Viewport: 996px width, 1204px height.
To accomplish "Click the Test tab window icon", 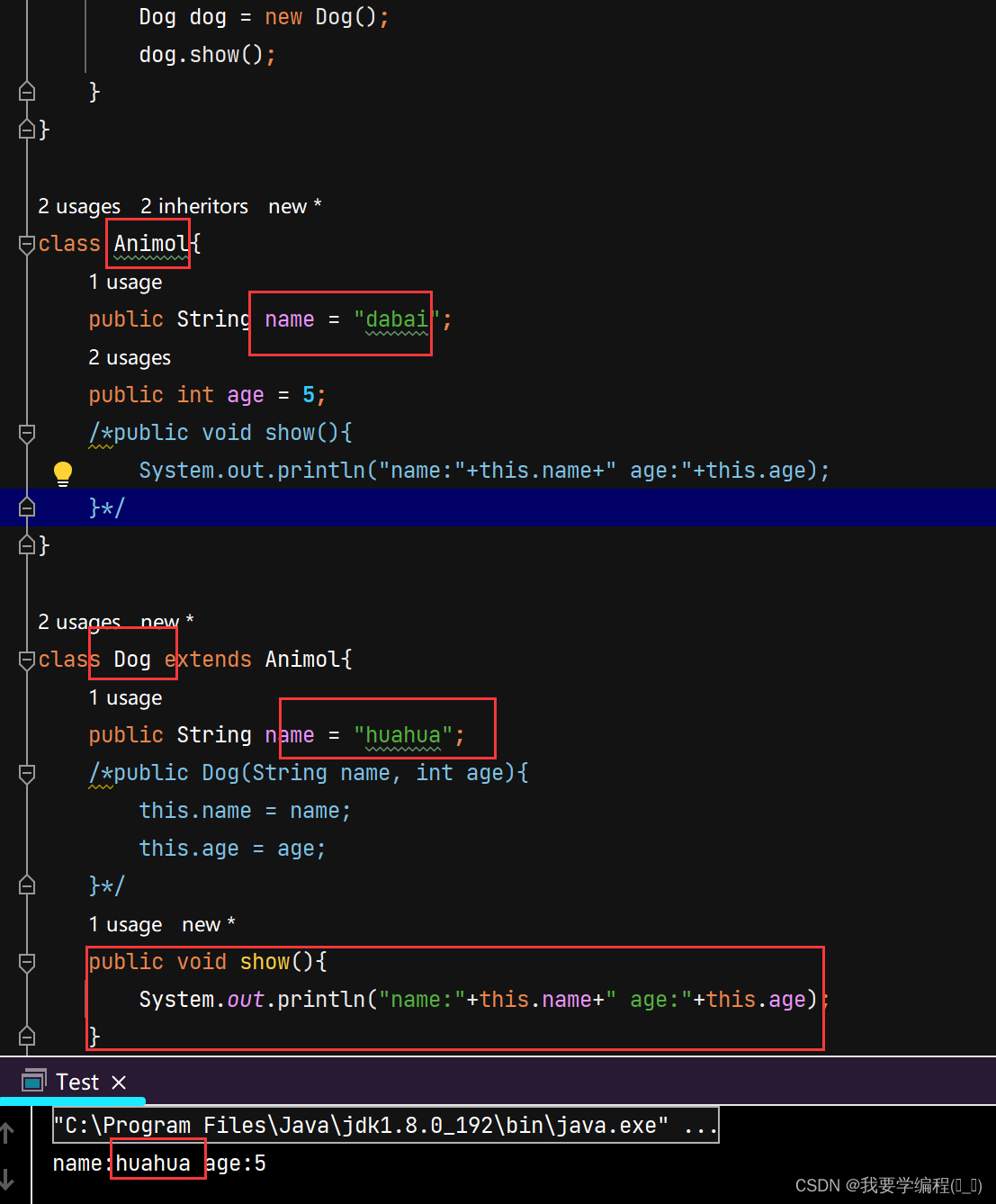I will pos(34,1080).
